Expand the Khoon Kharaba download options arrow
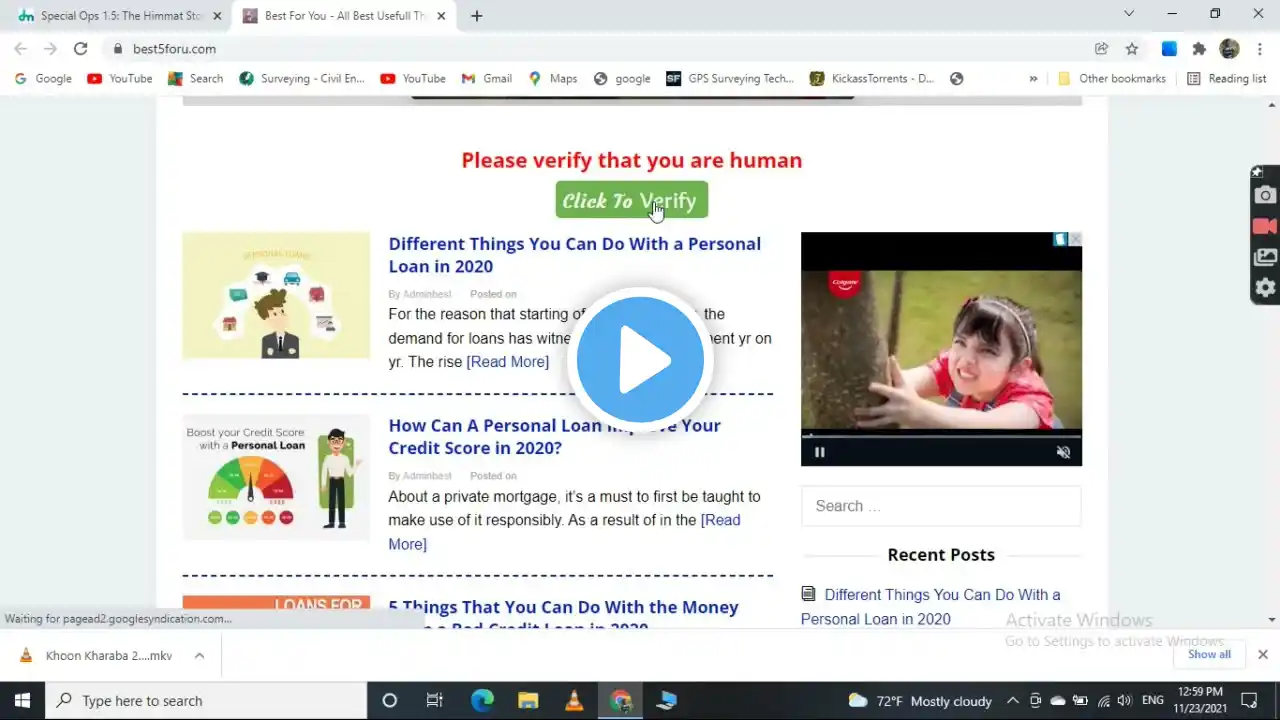The height and width of the screenshot is (720, 1280). pos(199,656)
